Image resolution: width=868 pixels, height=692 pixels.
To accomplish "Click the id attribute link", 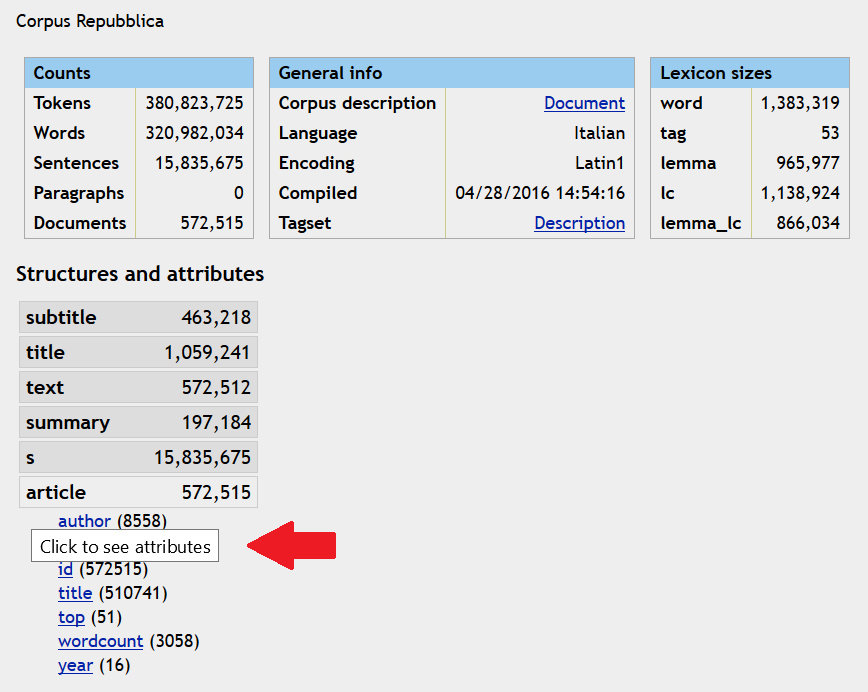I will tap(65, 569).
